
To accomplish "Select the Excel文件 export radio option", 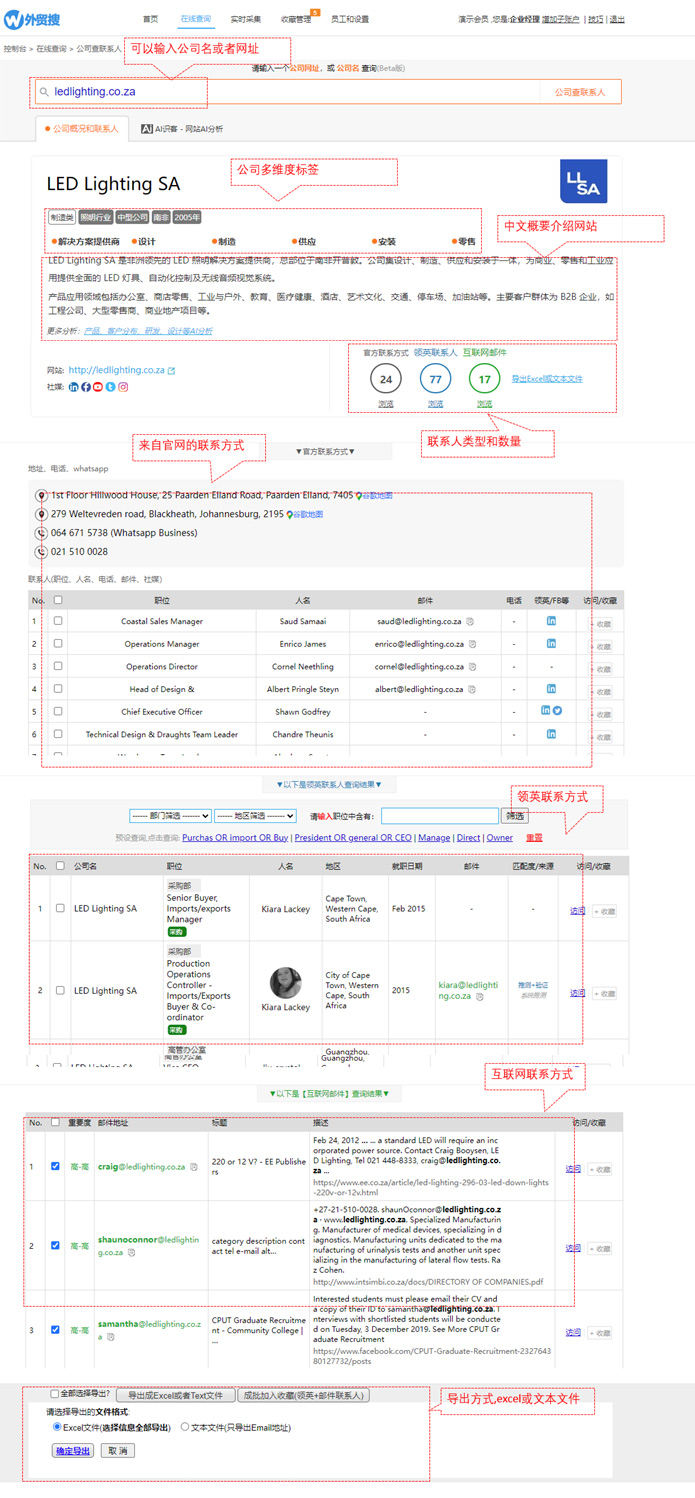I will tap(57, 1427).
